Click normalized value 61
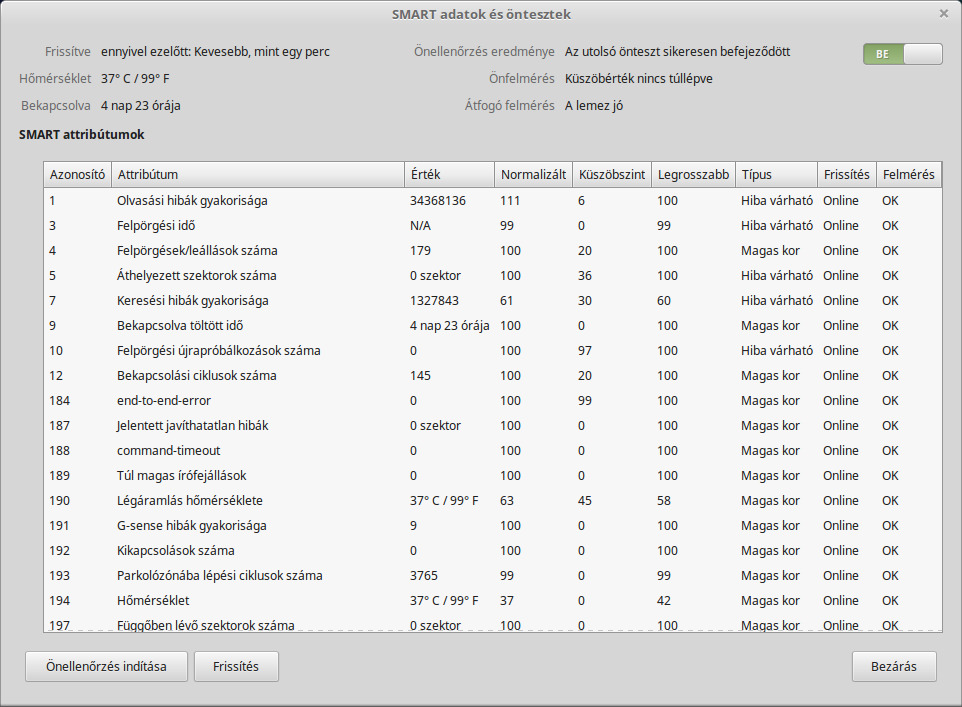 tap(507, 301)
